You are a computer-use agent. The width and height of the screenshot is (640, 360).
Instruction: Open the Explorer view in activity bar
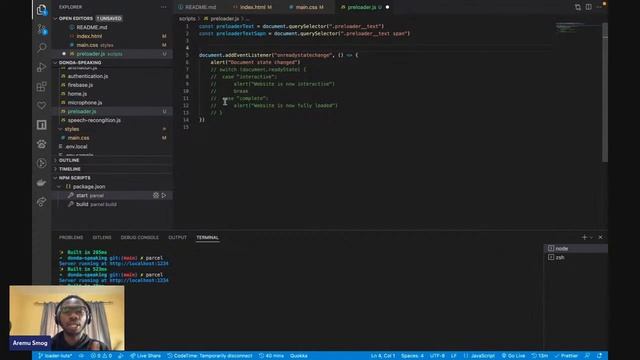pyautogui.click(x=42, y=10)
